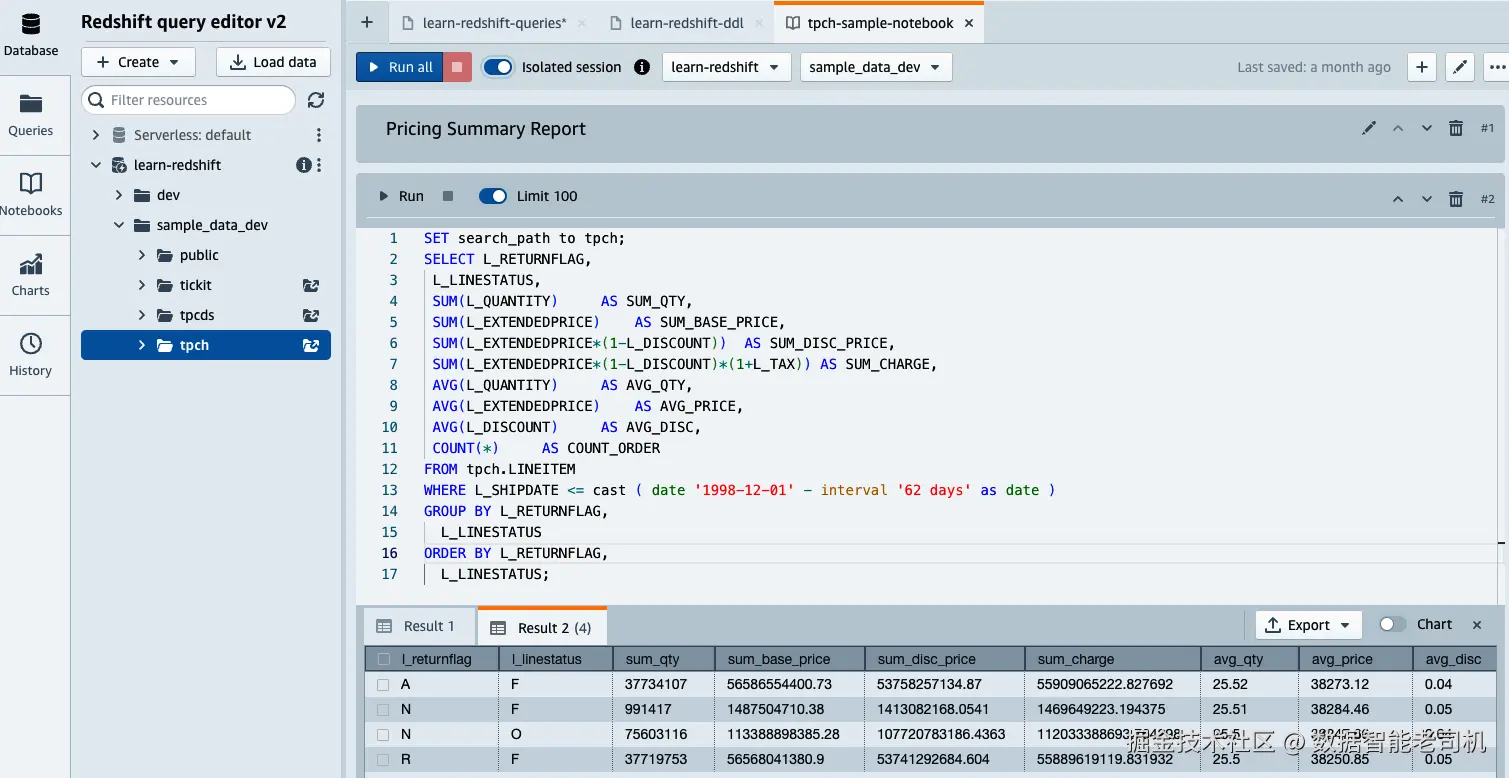Open the Queries sidebar panel
The image size is (1509, 778).
click(31, 115)
